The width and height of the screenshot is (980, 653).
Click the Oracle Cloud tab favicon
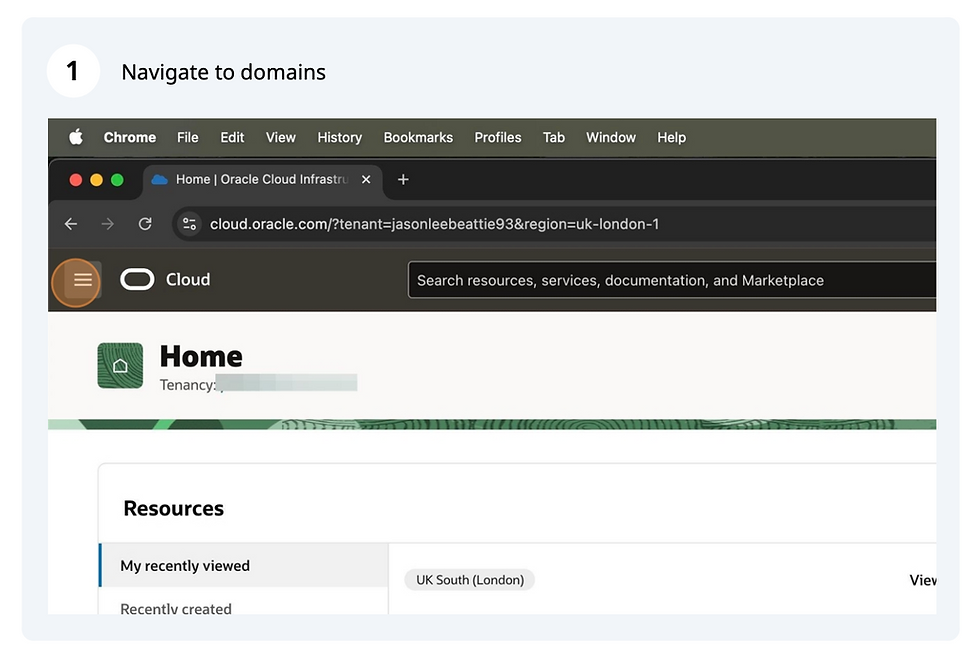(x=160, y=179)
